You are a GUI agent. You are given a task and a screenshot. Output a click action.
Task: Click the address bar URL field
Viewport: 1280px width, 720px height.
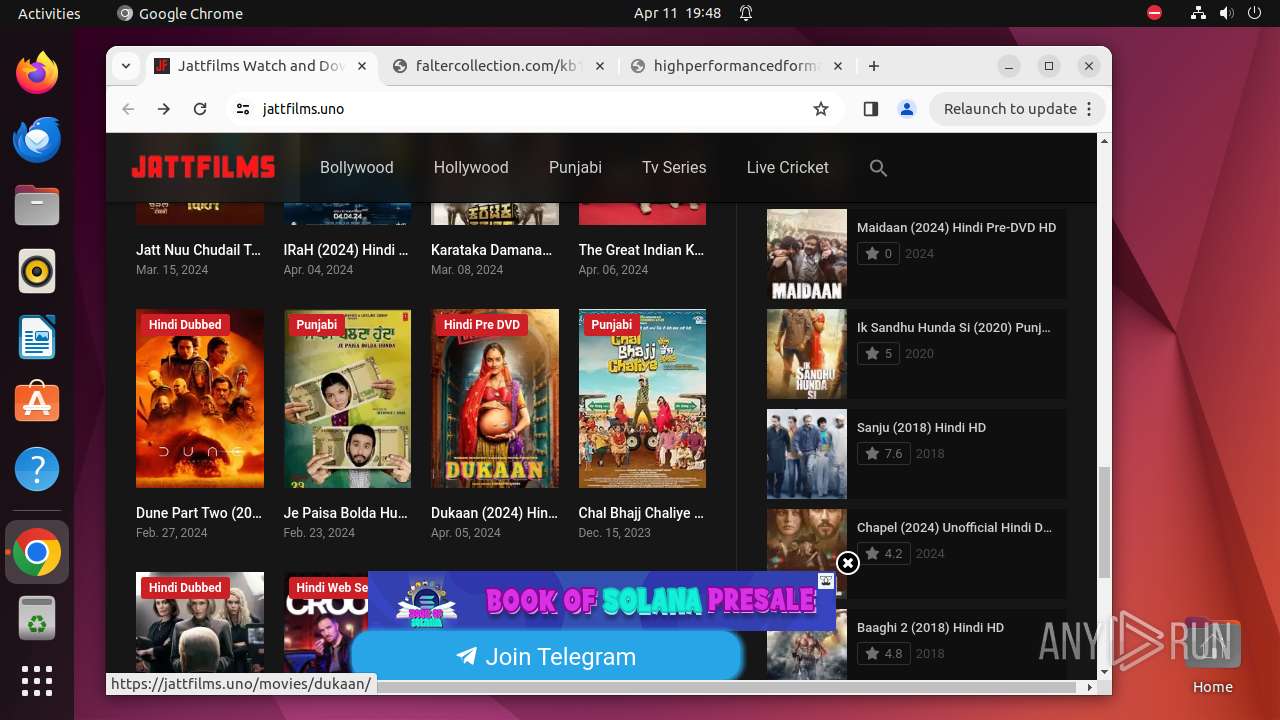pos(530,109)
